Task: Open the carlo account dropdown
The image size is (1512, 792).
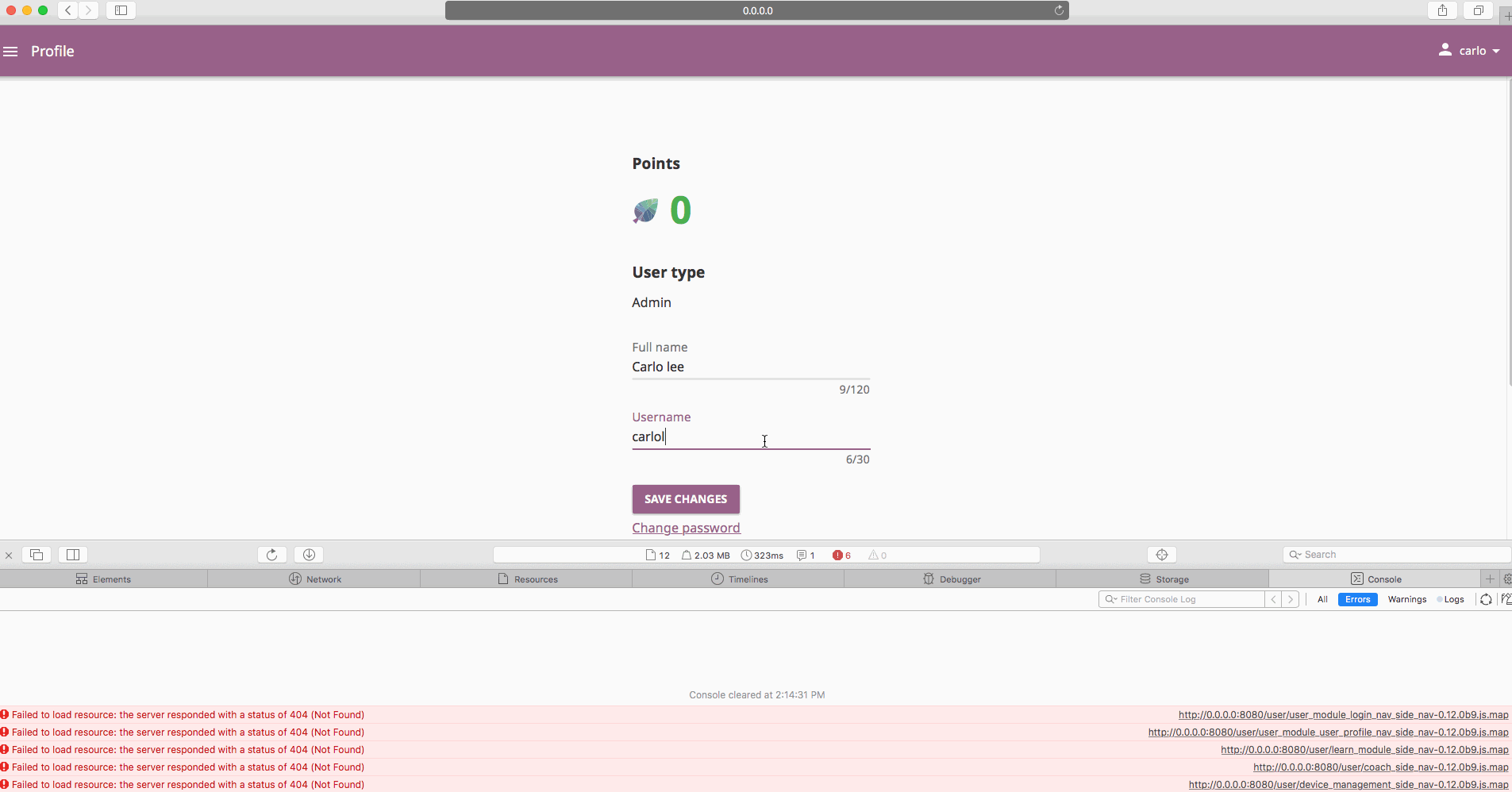Action: [x=1469, y=50]
